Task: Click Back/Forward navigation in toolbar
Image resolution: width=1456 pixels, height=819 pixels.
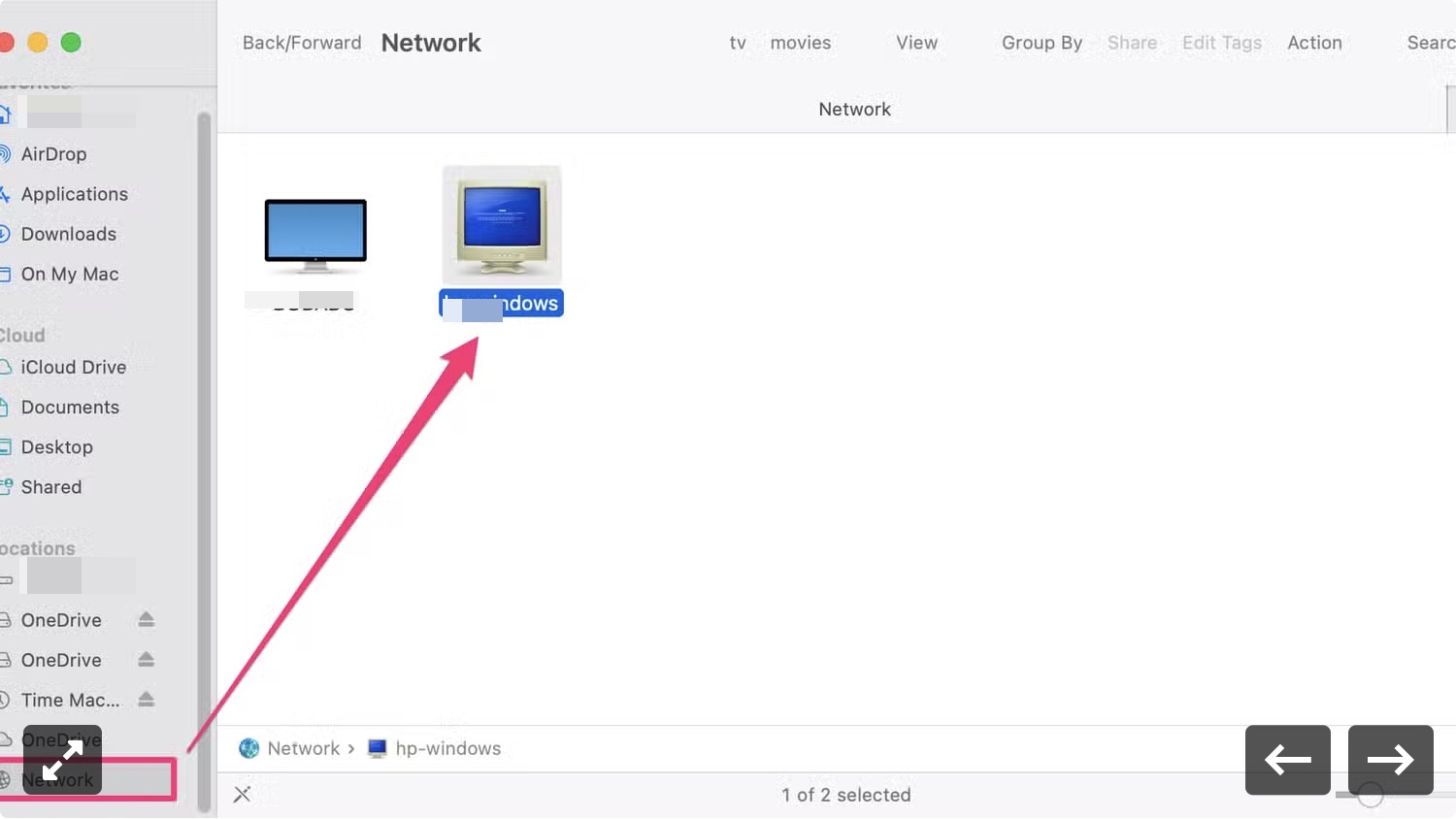Action: point(302,43)
